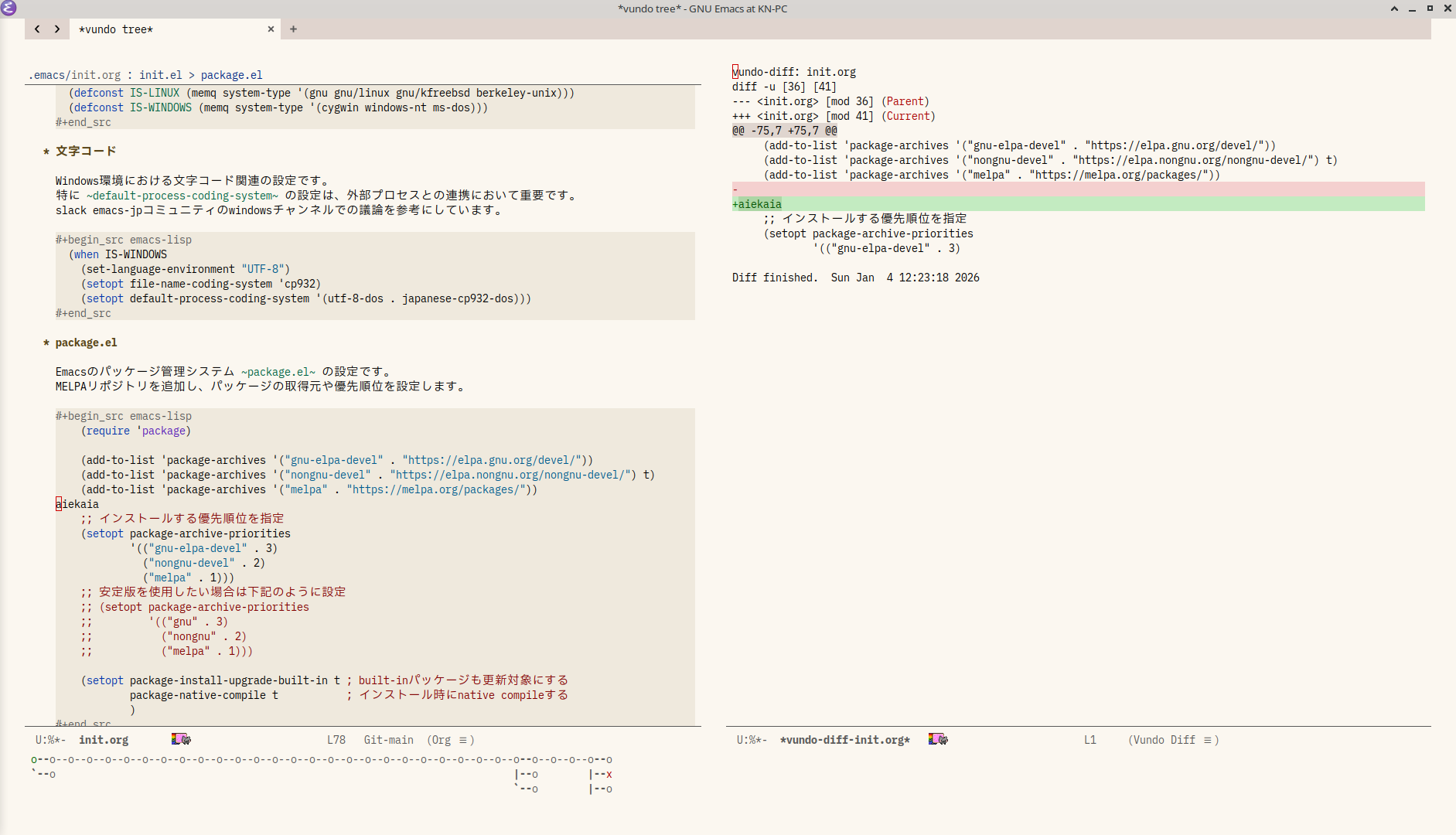1456x835 pixels.
Task: Click the set-language-environment "UTF-8" line
Action: 186,269
